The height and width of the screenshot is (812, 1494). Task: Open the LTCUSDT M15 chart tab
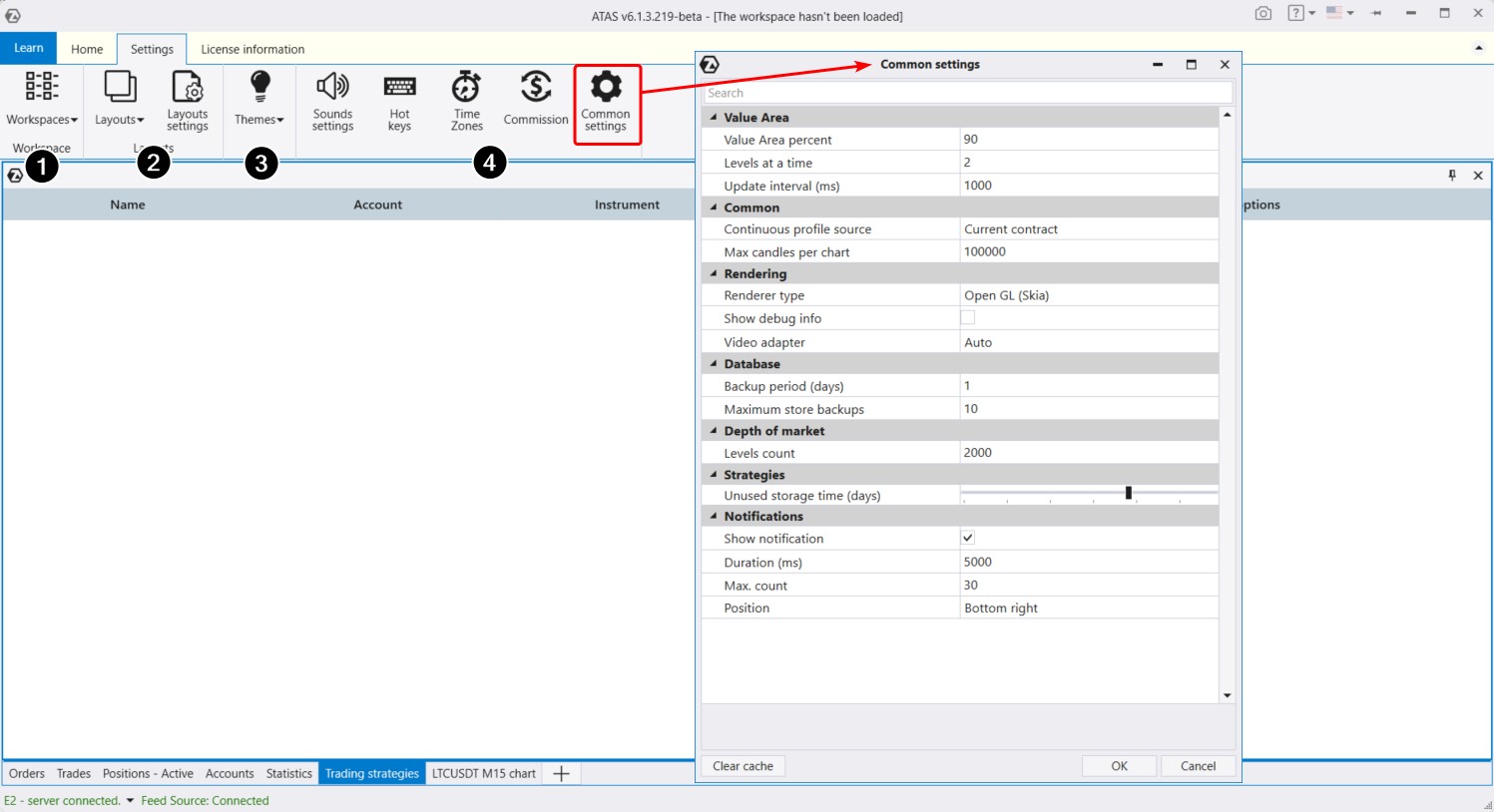click(x=483, y=773)
